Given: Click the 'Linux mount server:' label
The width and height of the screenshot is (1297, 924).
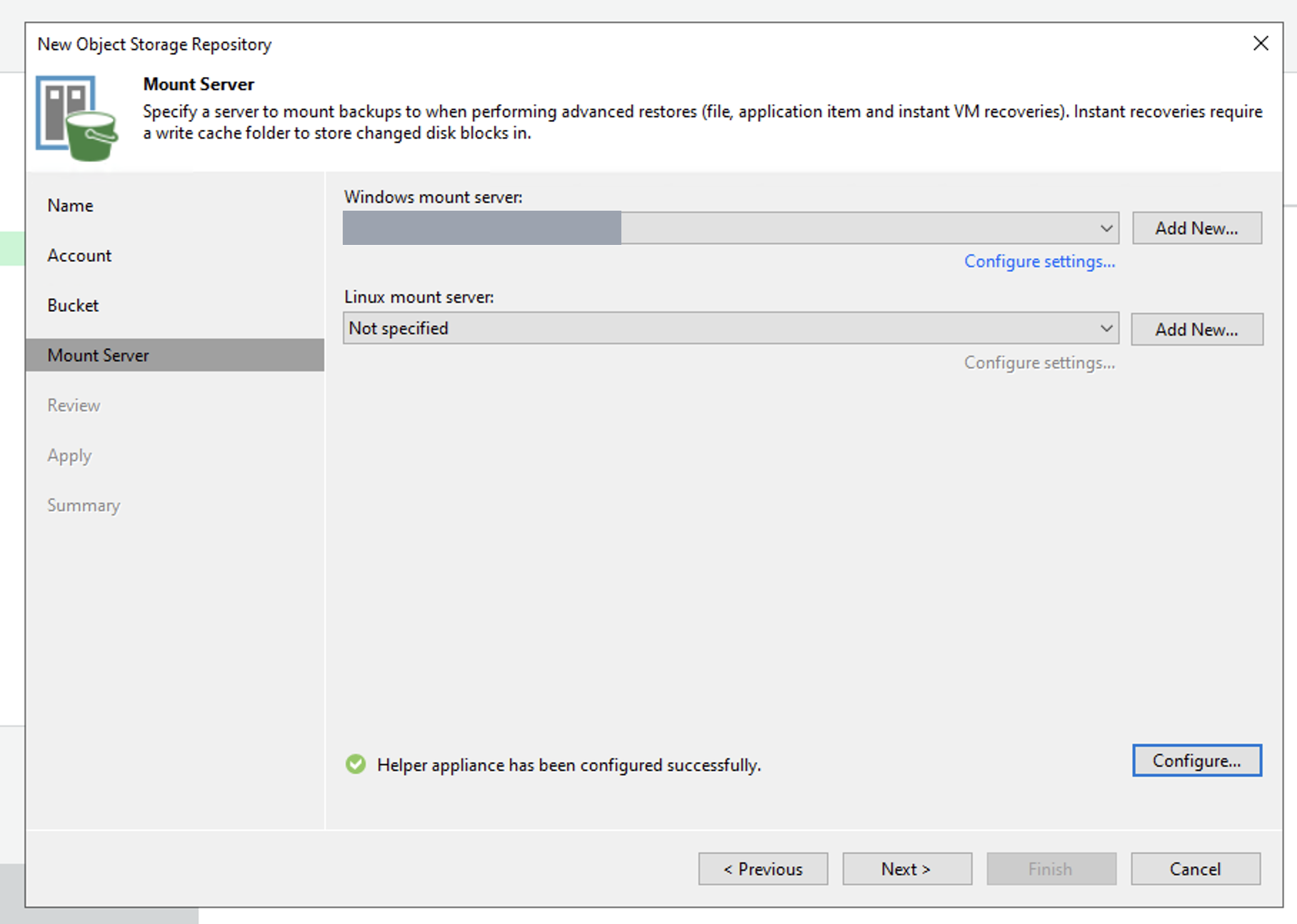Looking at the screenshot, I should pos(419,297).
